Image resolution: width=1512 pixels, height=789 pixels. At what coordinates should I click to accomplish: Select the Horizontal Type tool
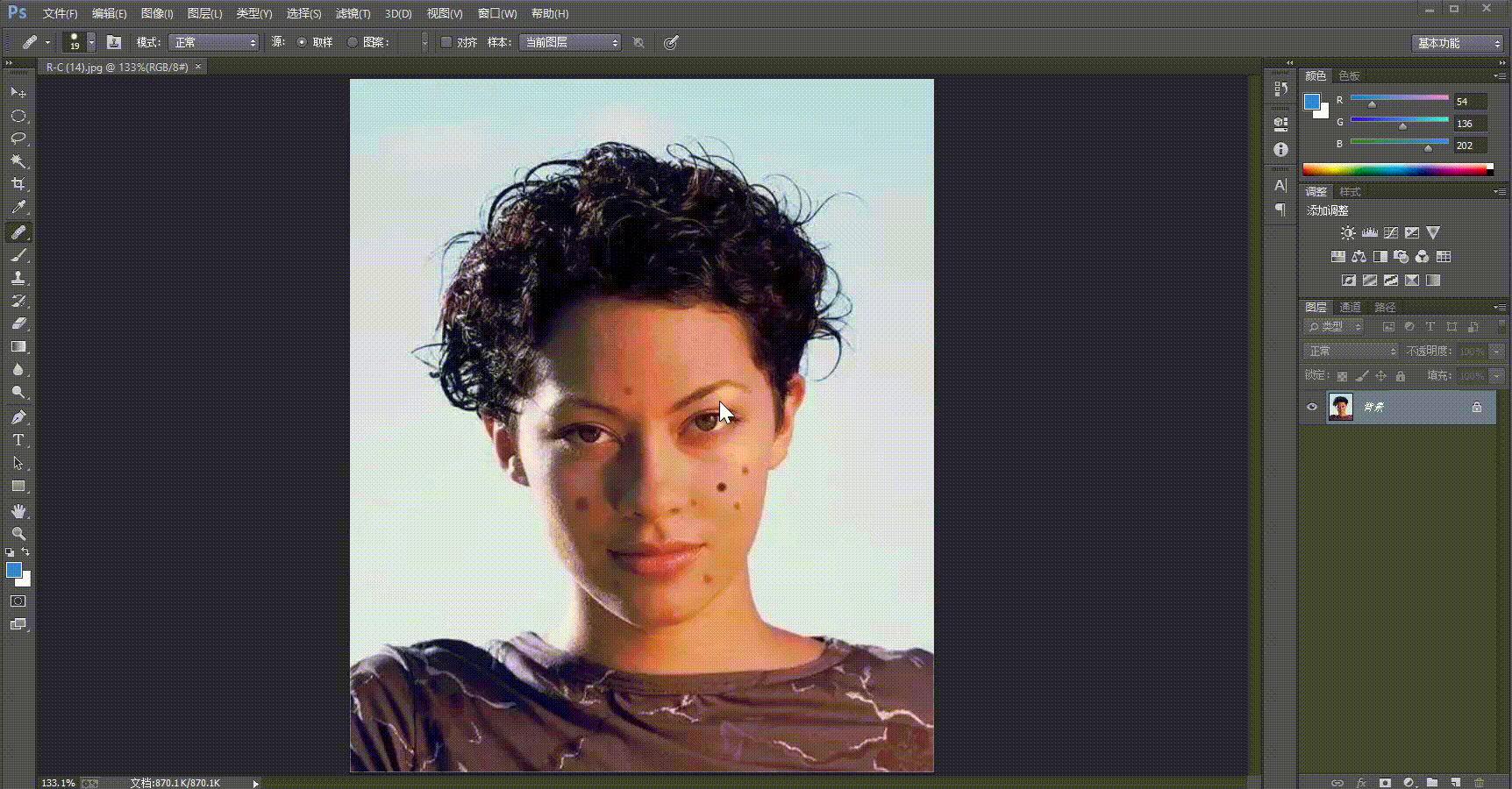pos(18,440)
